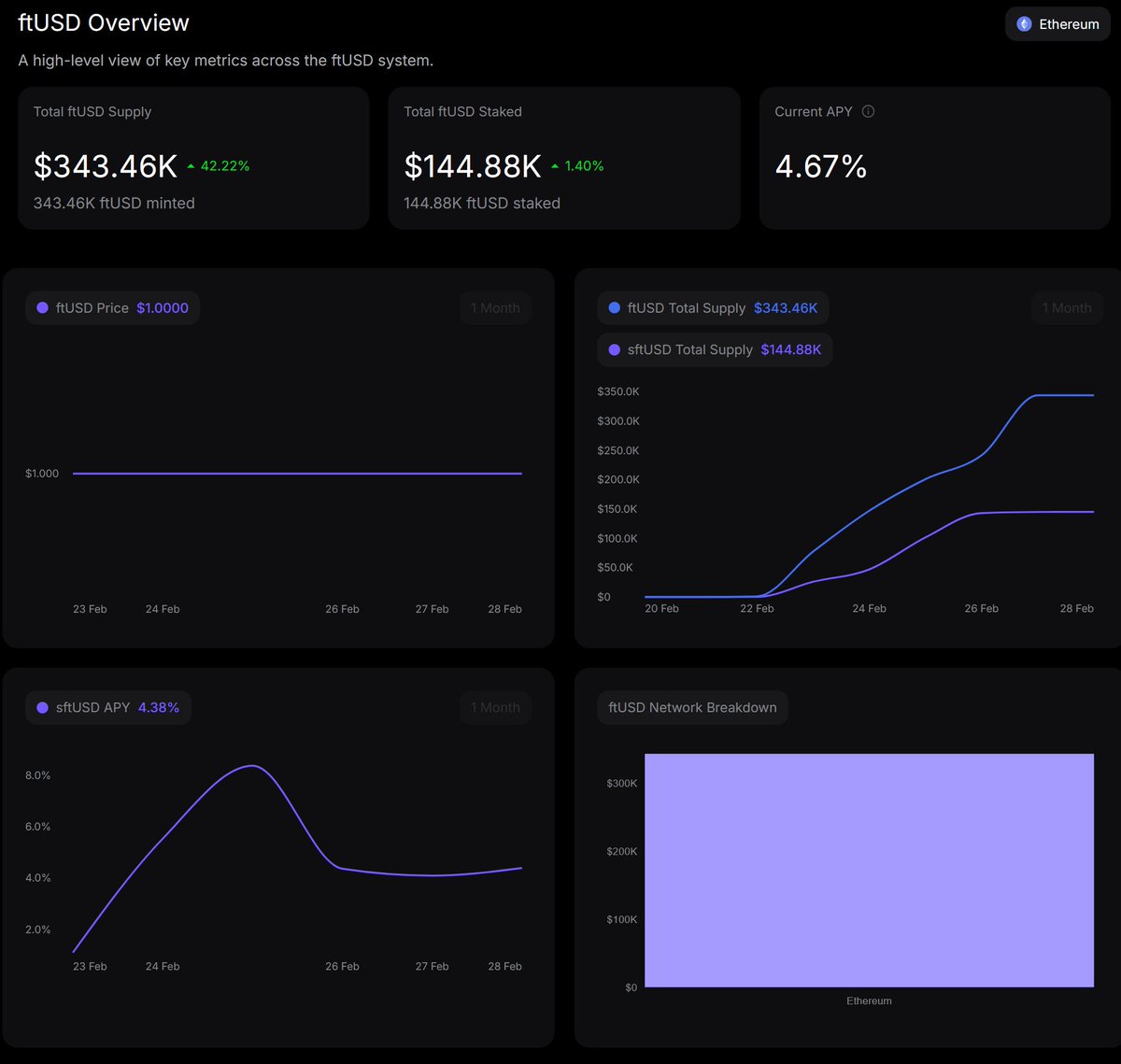Click the purple dot beside ftUSD Price
Viewport: 1121px width, 1064px height.
42,308
